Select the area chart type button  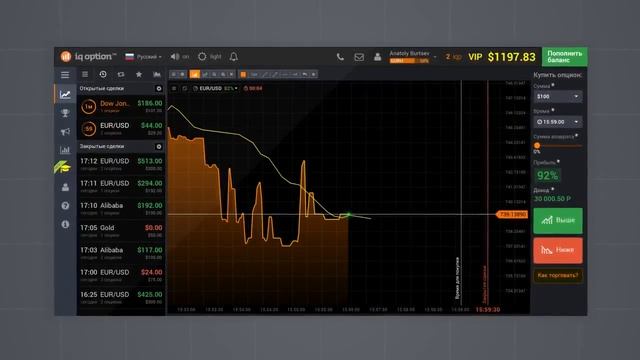coord(195,74)
